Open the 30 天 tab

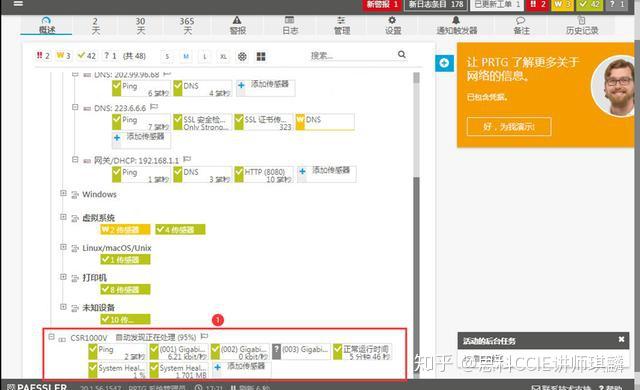tap(140, 26)
